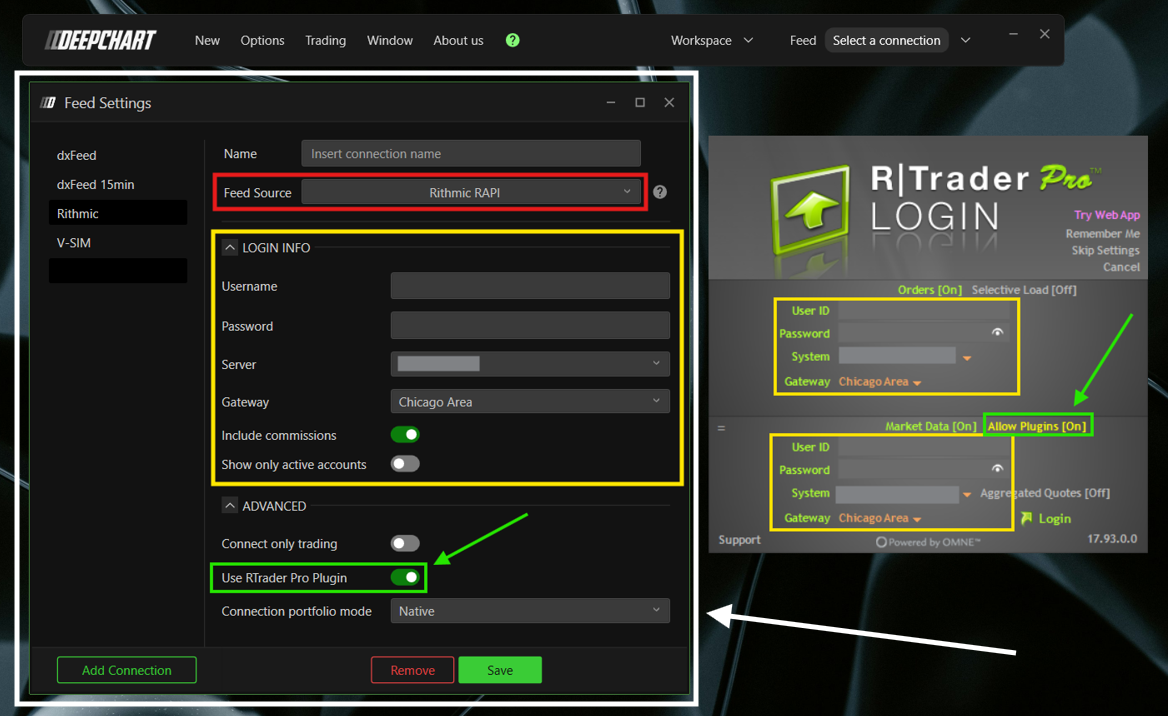Toggle Selective Load [Off] in RTrader login
The image size is (1168, 716).
coord(1023,290)
